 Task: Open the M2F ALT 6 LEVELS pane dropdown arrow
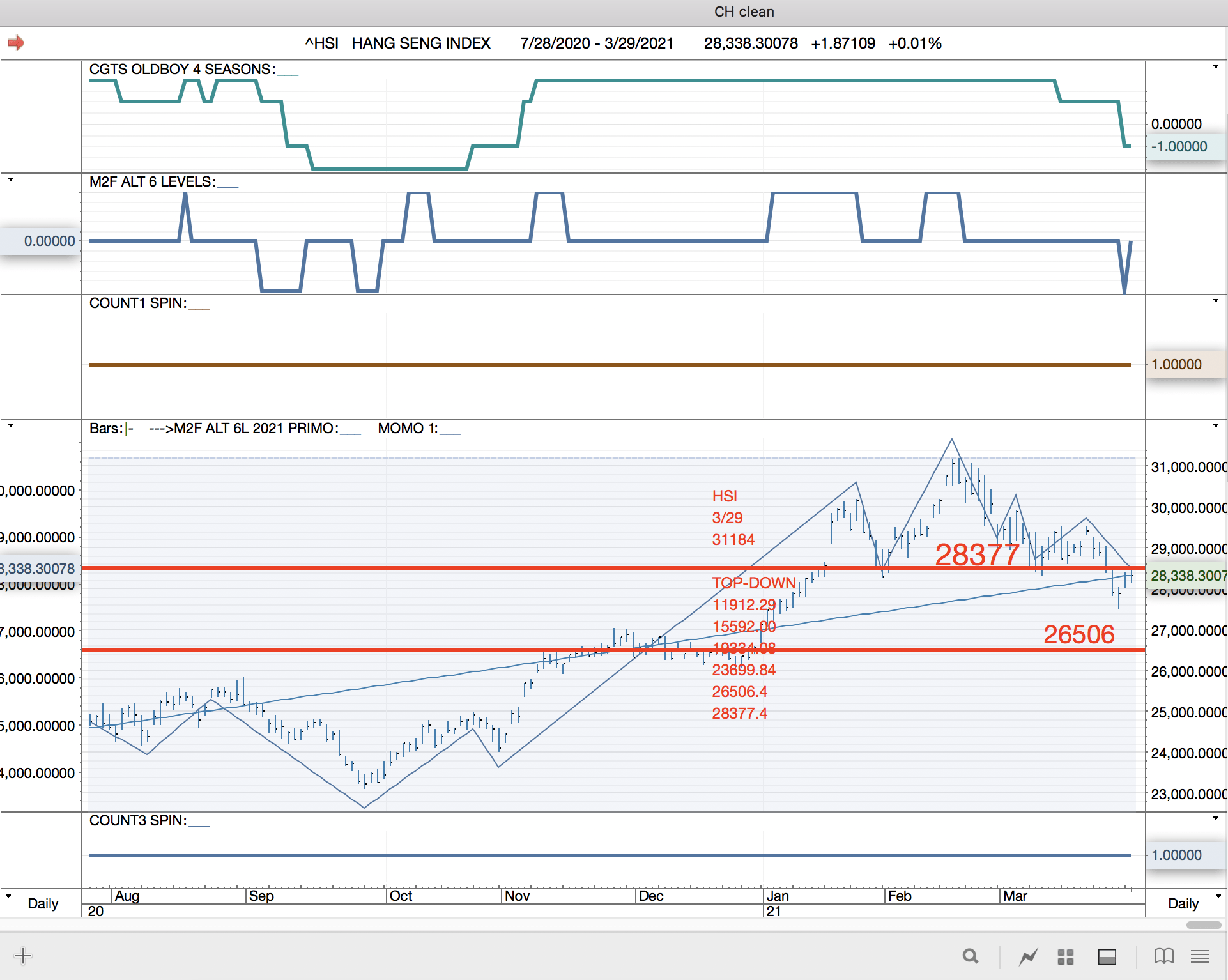pos(11,180)
